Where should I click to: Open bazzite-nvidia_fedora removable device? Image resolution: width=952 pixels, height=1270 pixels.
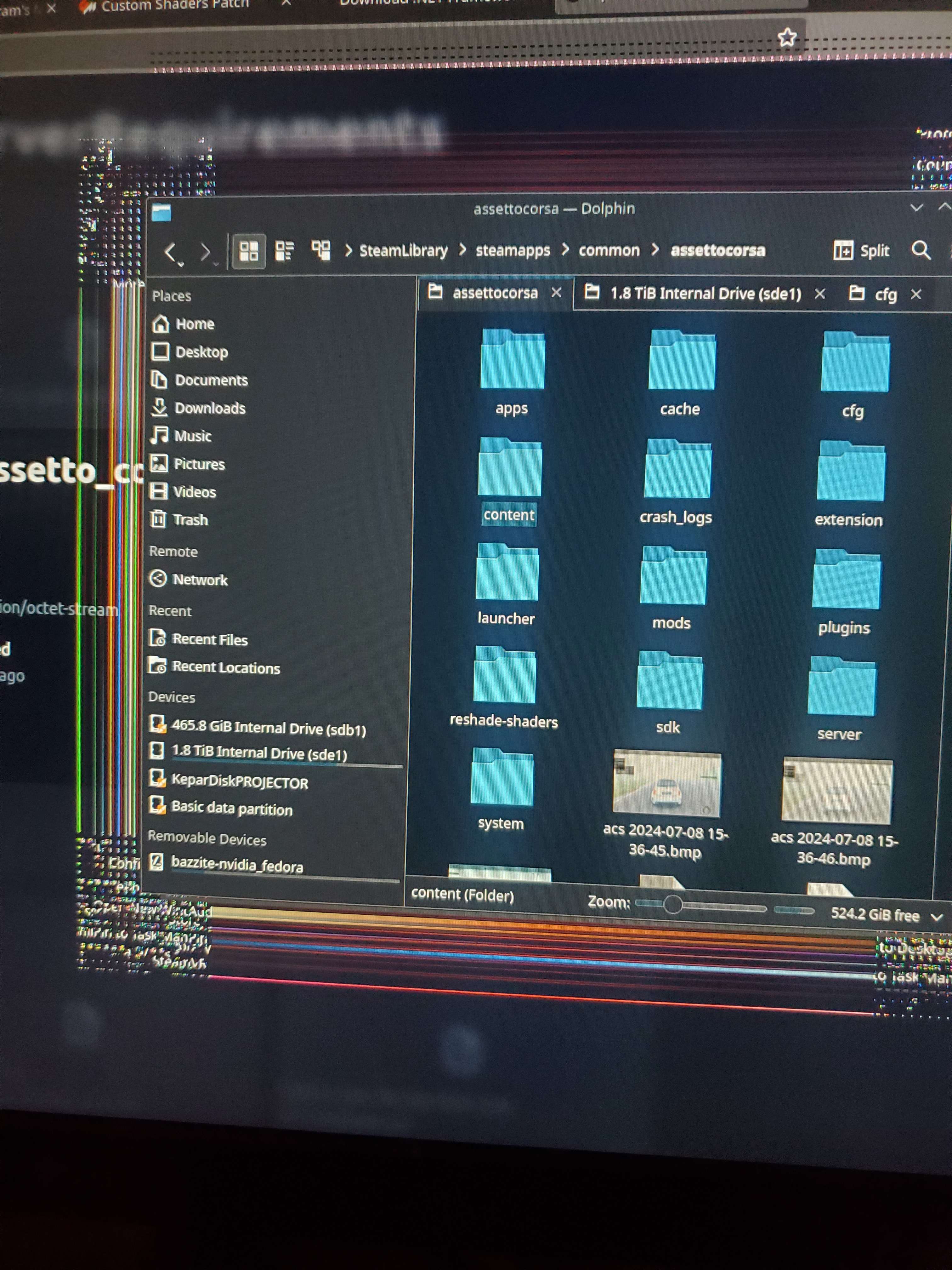pos(236,865)
